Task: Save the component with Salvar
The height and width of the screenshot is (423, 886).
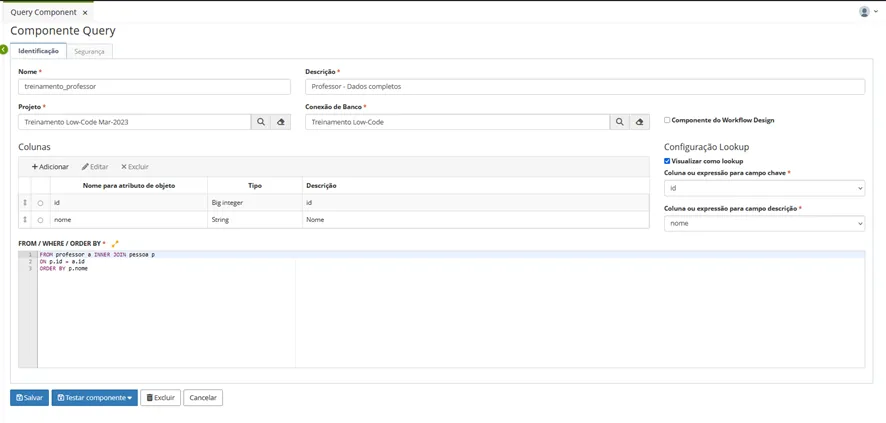Action: tap(29, 398)
